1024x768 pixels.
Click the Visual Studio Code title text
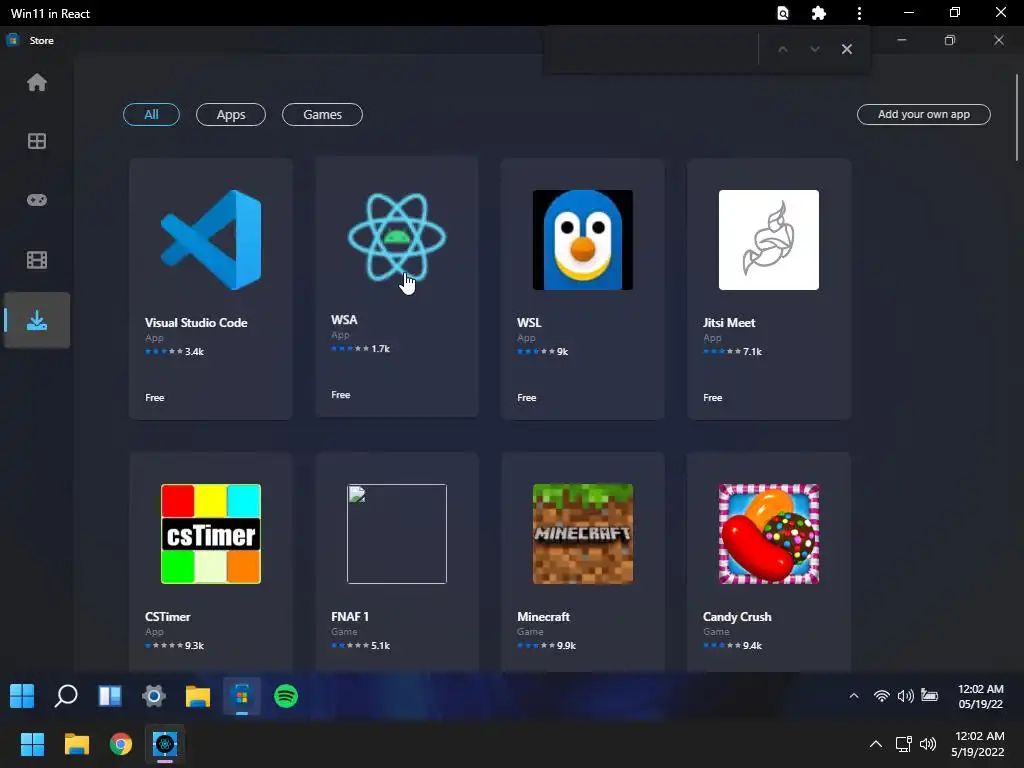pyautogui.click(x=196, y=323)
